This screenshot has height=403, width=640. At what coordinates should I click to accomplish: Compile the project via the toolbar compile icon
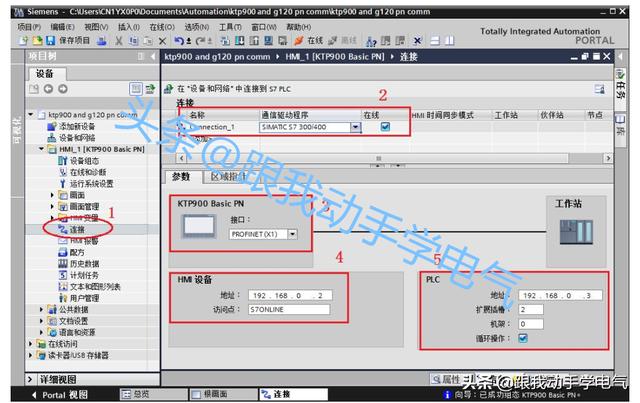coord(225,40)
